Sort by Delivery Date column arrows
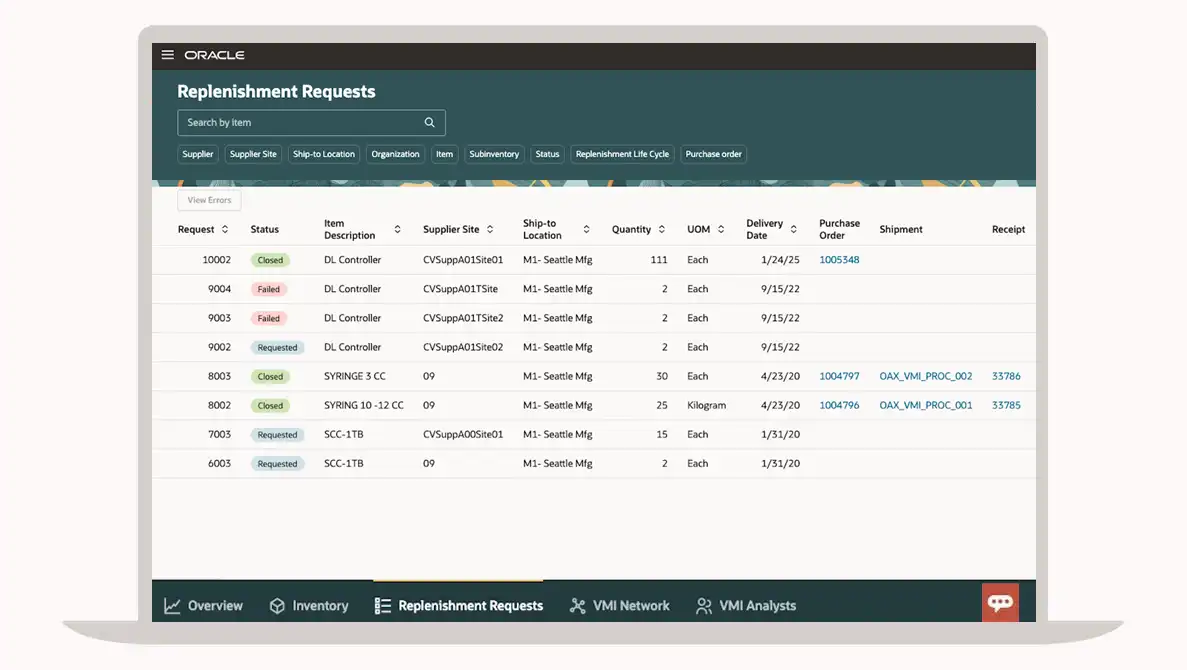This screenshot has width=1187, height=670. [x=793, y=230]
